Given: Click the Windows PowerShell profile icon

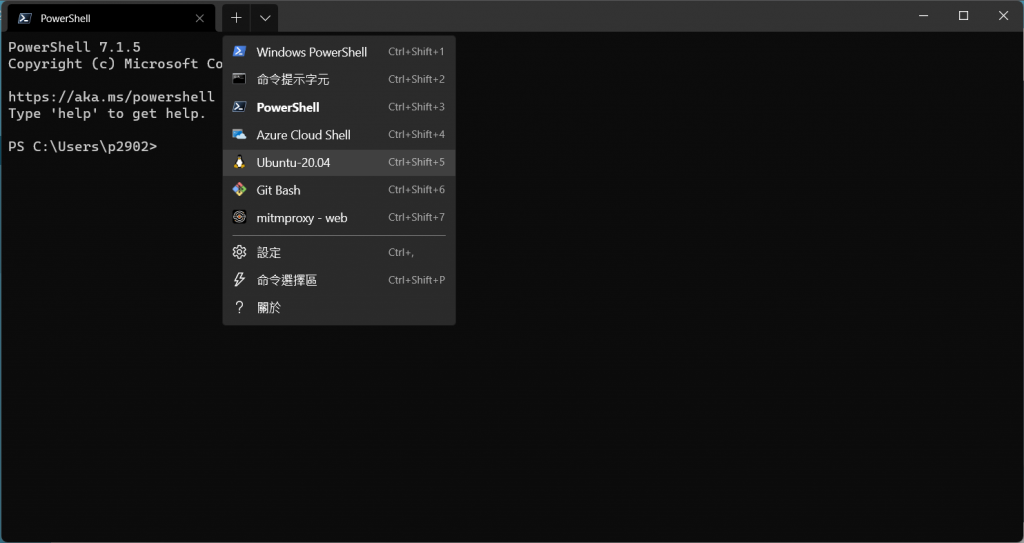Looking at the screenshot, I should 239,52.
